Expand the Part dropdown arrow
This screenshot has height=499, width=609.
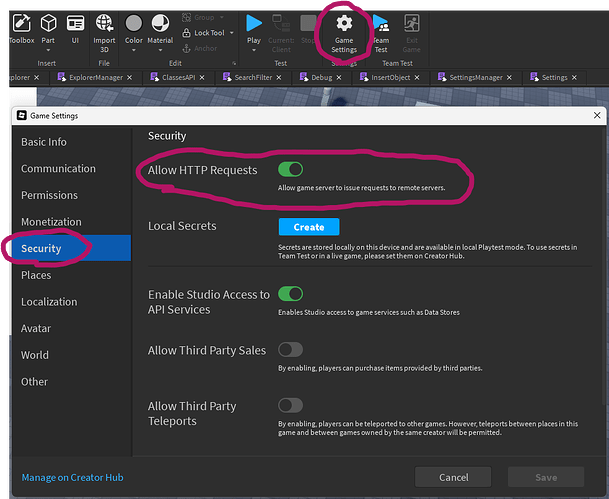[48, 50]
